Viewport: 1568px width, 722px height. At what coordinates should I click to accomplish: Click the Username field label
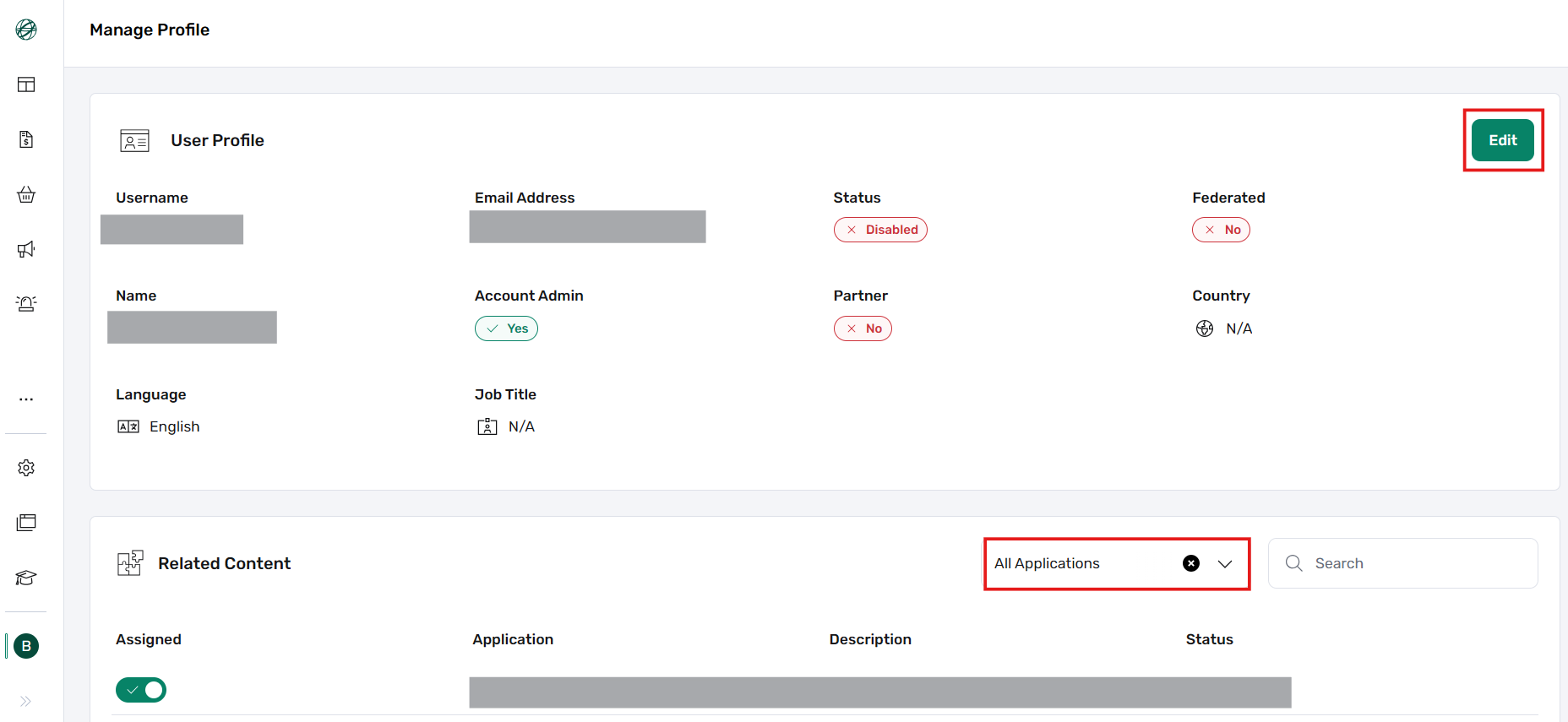(x=152, y=198)
